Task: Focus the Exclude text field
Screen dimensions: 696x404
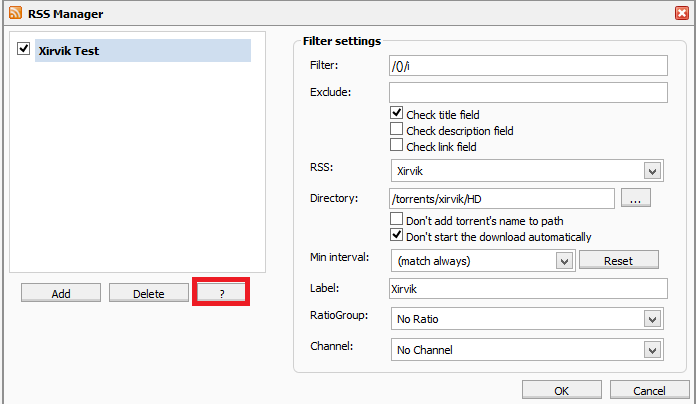Action: [x=528, y=92]
